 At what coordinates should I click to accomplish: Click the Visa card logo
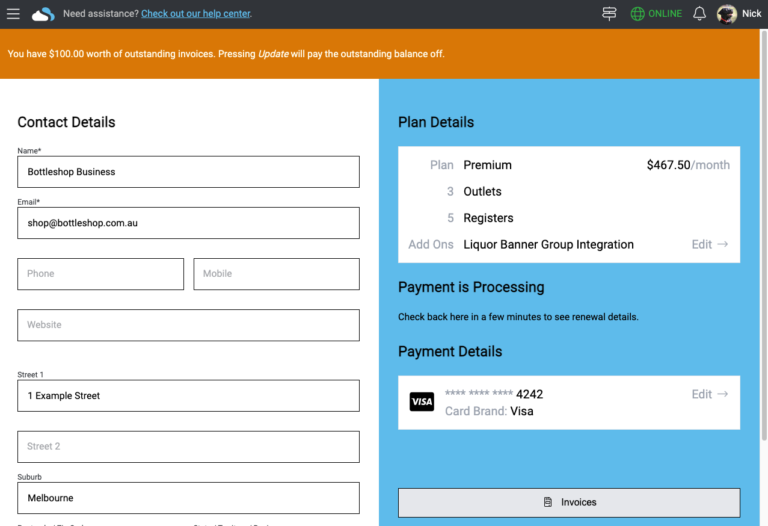tap(422, 402)
